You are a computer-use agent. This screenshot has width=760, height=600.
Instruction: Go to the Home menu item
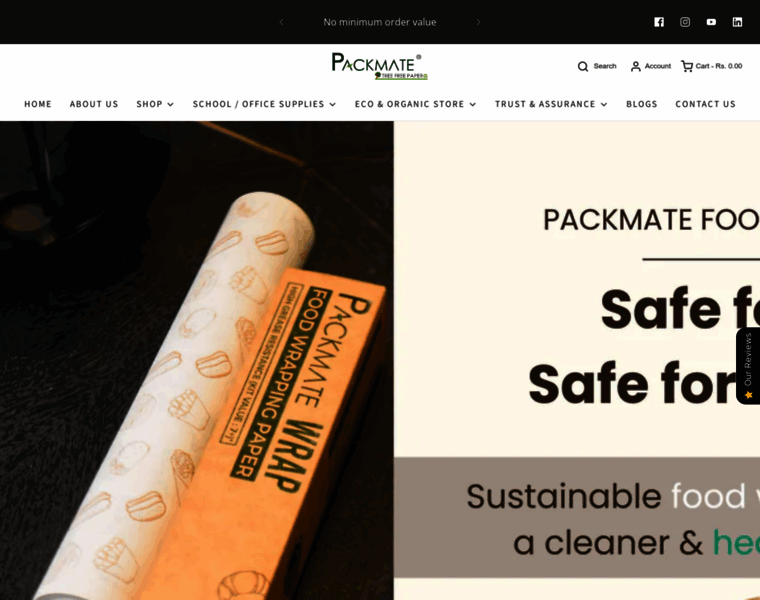coord(38,104)
